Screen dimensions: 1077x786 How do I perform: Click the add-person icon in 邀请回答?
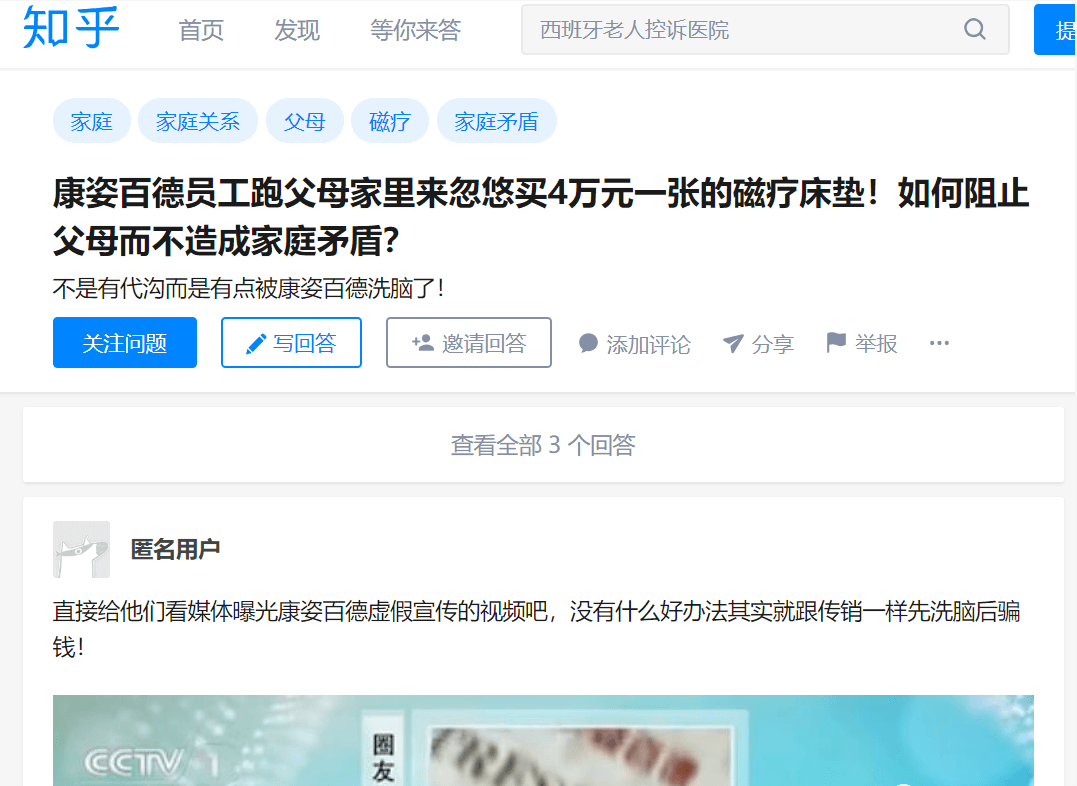422,342
